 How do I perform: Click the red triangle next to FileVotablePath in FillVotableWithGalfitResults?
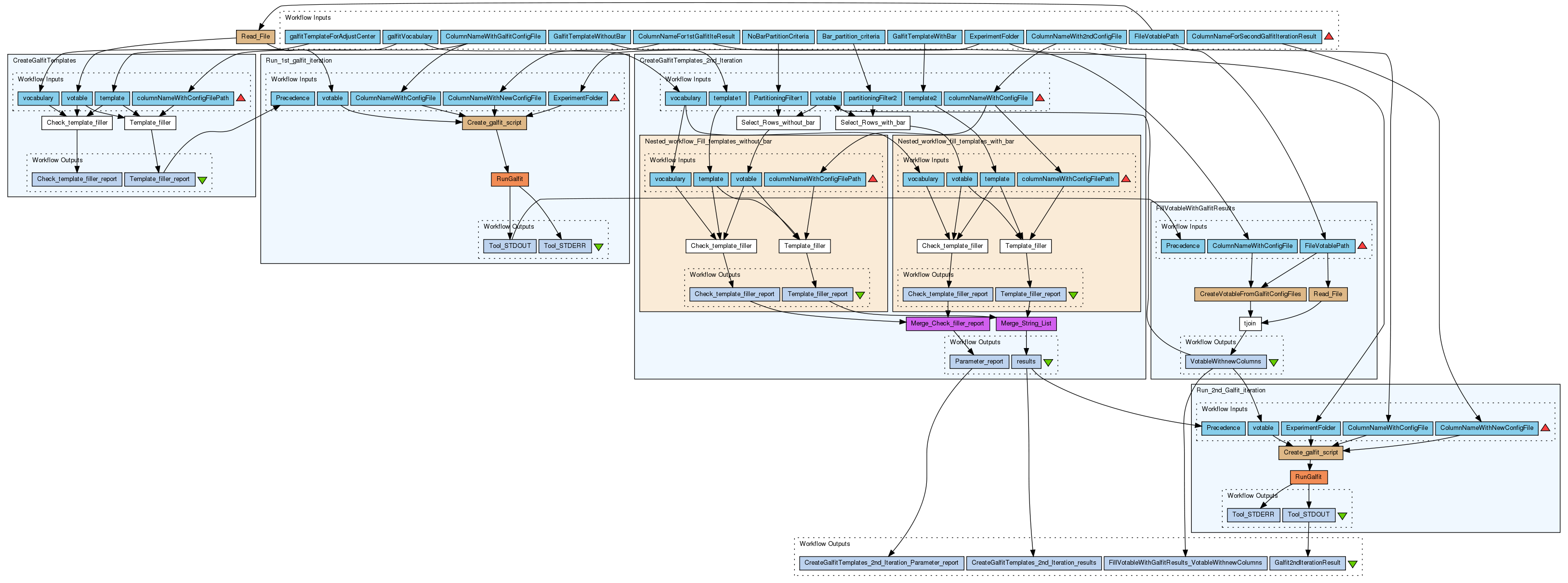pos(1362,246)
